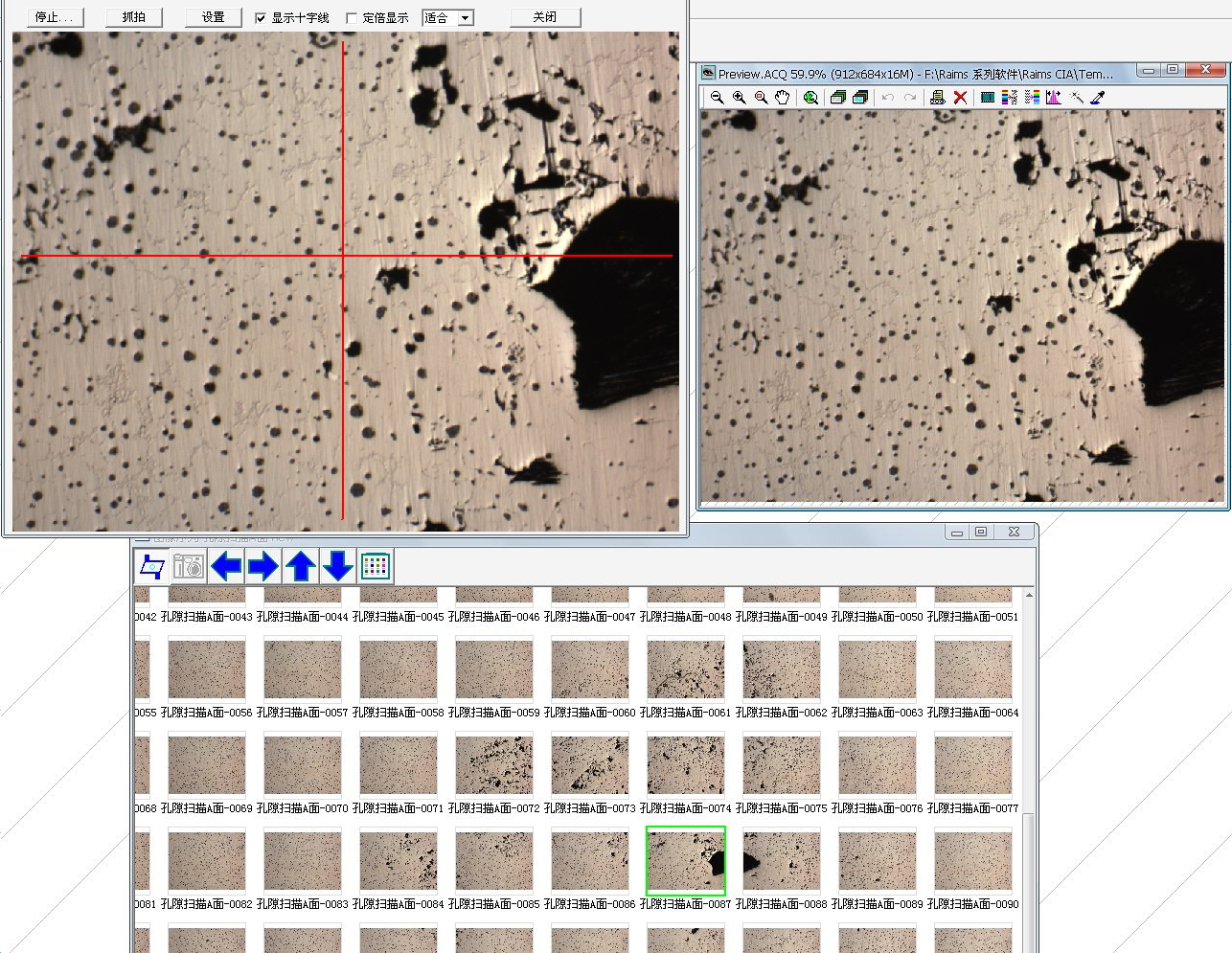Screen dimensions: 1232x953
Task: Click the zoom out magnifier icon
Action: coord(717,98)
